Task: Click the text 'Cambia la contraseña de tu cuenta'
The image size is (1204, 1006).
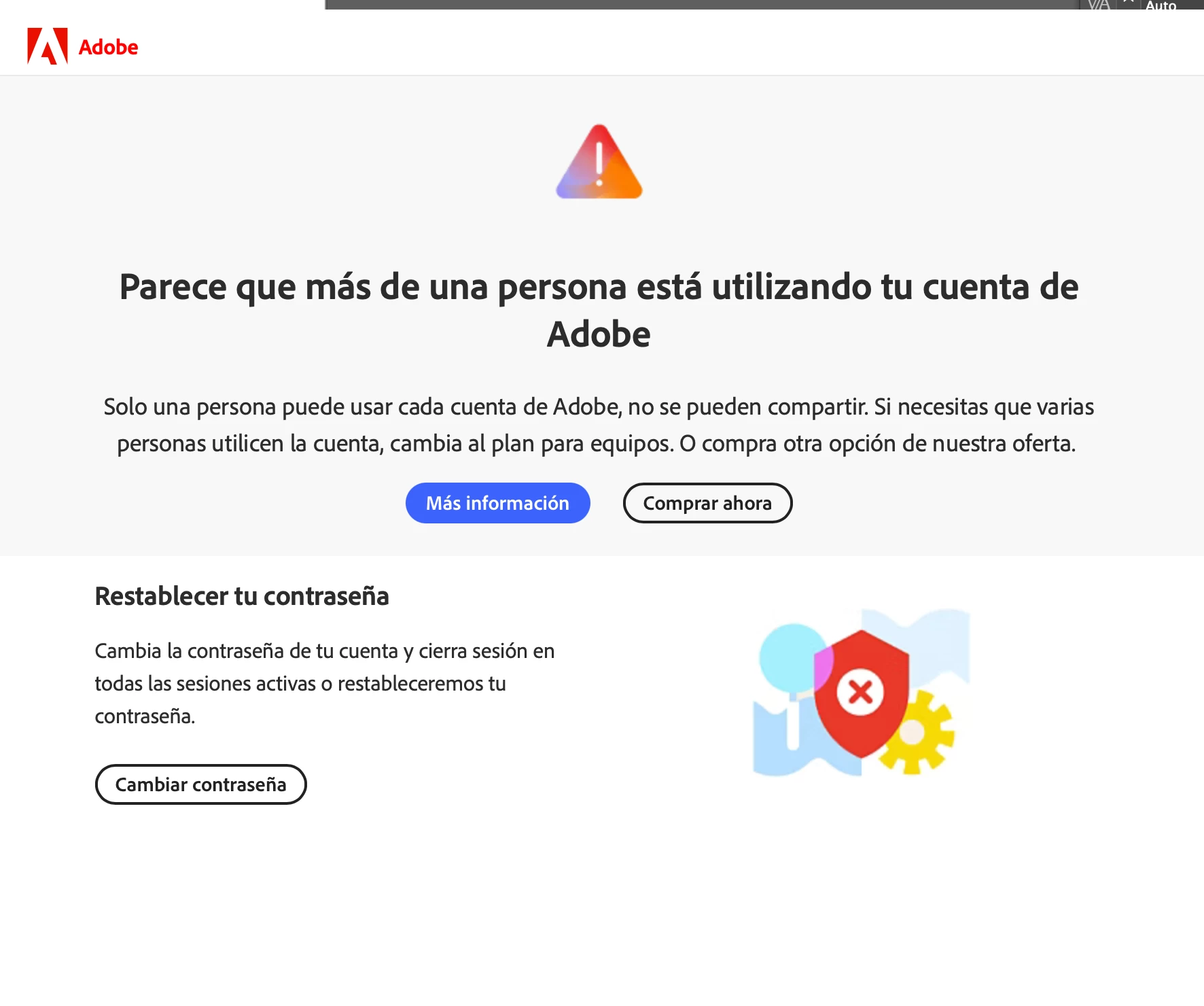Action: 325,683
